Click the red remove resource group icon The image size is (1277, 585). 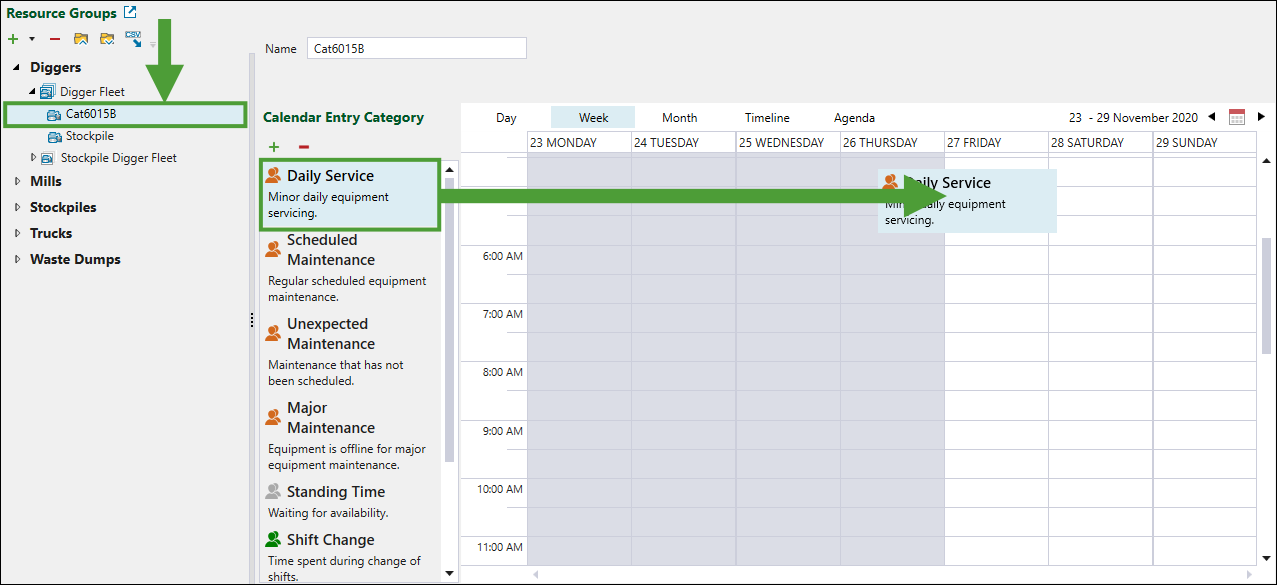(x=55, y=39)
